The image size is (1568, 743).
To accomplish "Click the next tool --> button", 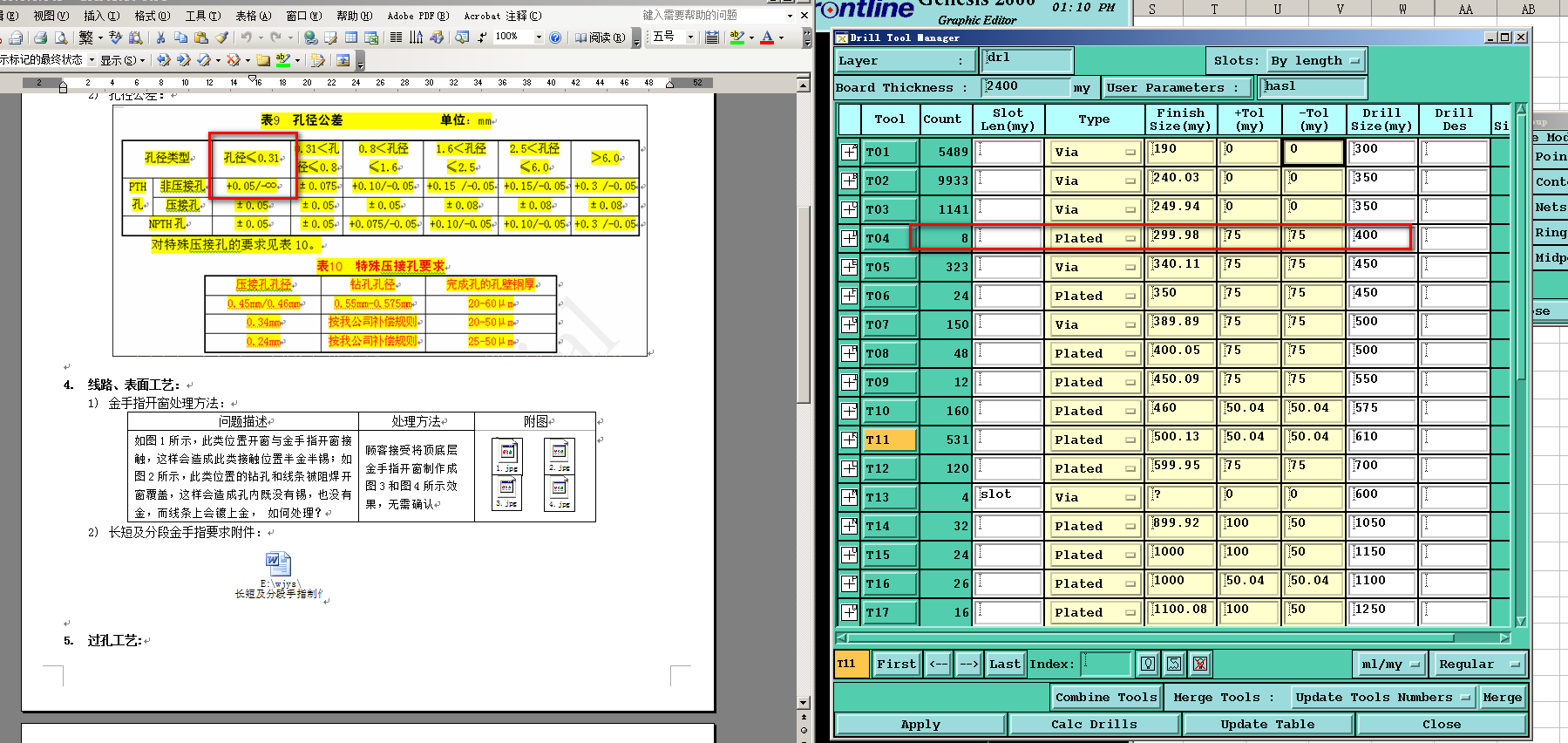I will click(968, 664).
